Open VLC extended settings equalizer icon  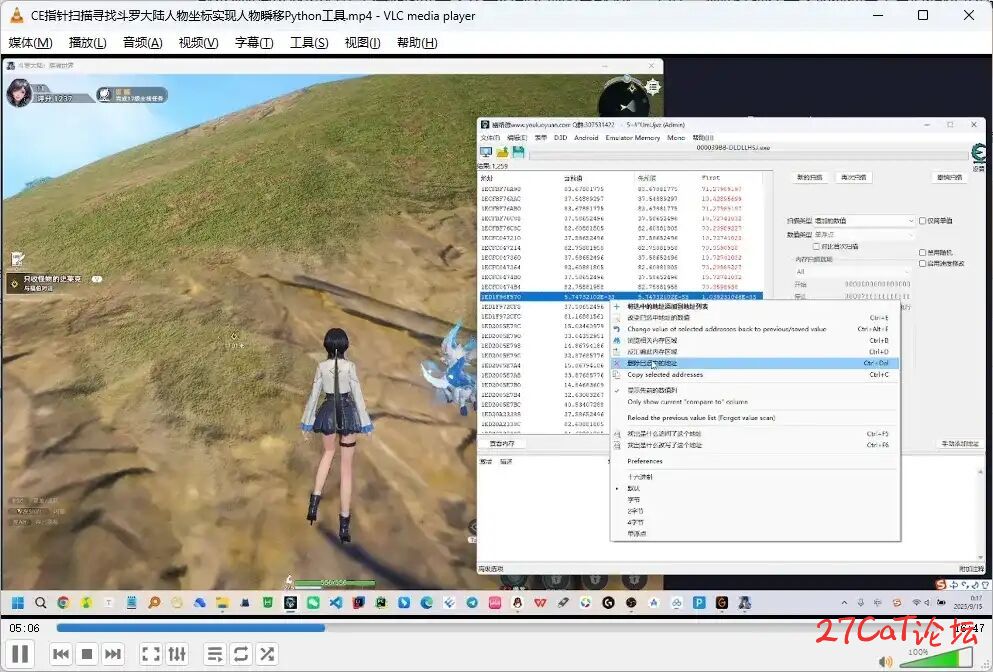click(x=177, y=654)
